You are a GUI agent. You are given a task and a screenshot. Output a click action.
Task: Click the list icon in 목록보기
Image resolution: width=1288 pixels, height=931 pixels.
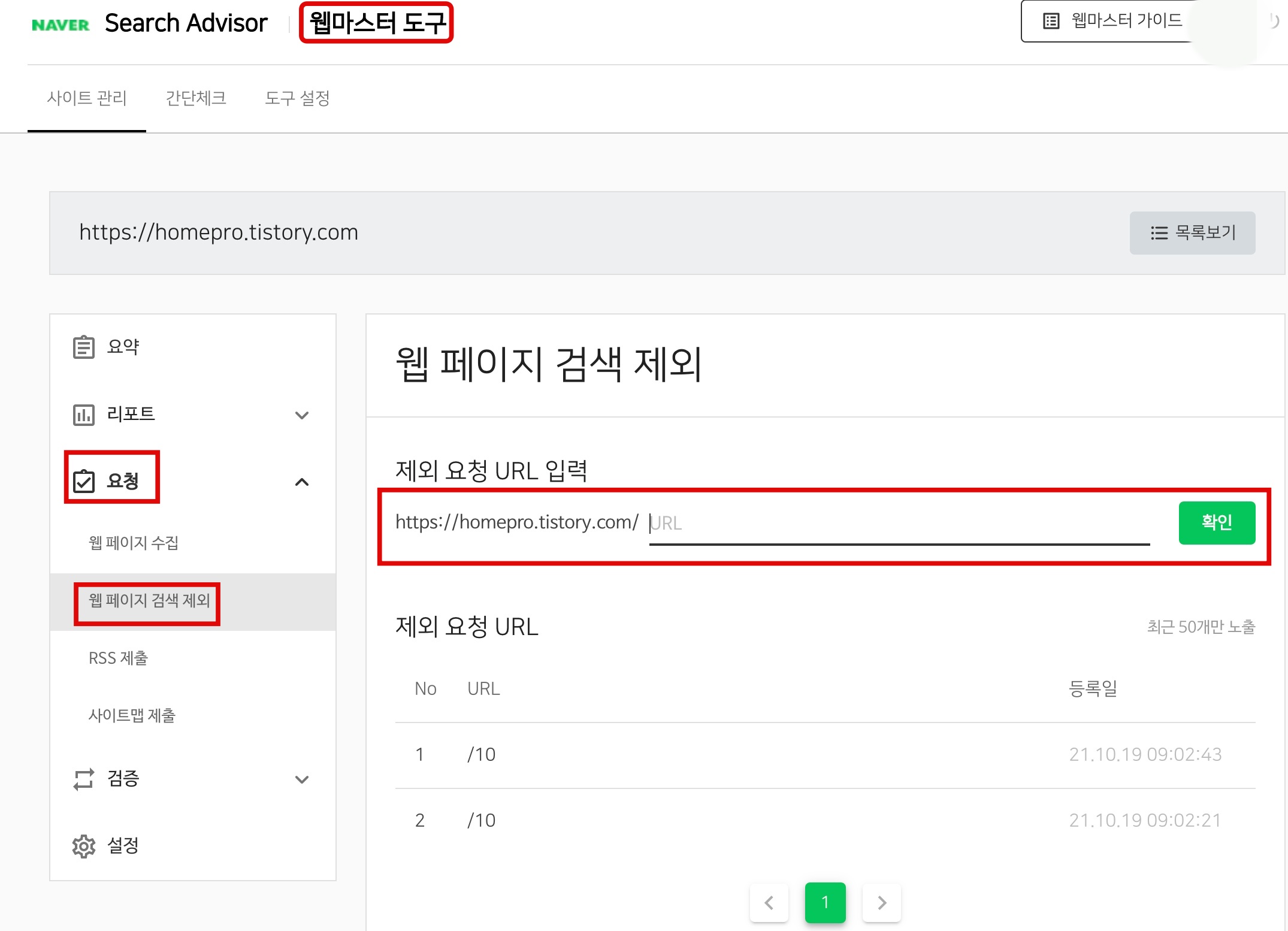click(1159, 233)
